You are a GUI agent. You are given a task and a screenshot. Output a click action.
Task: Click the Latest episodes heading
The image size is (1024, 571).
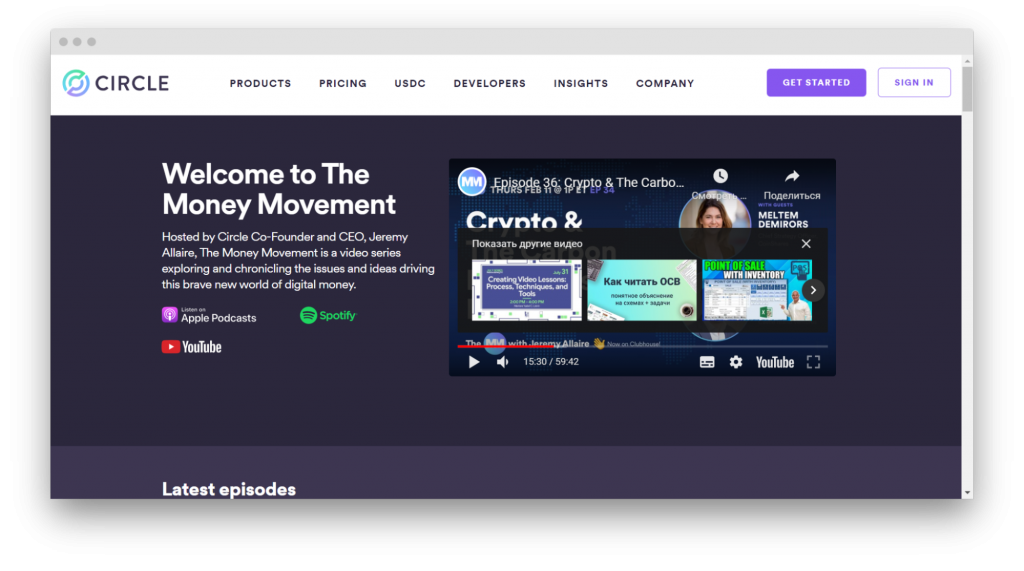[x=229, y=489]
